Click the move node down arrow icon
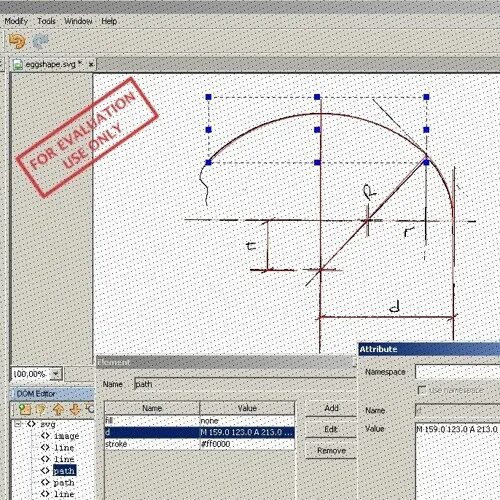 click(75, 409)
